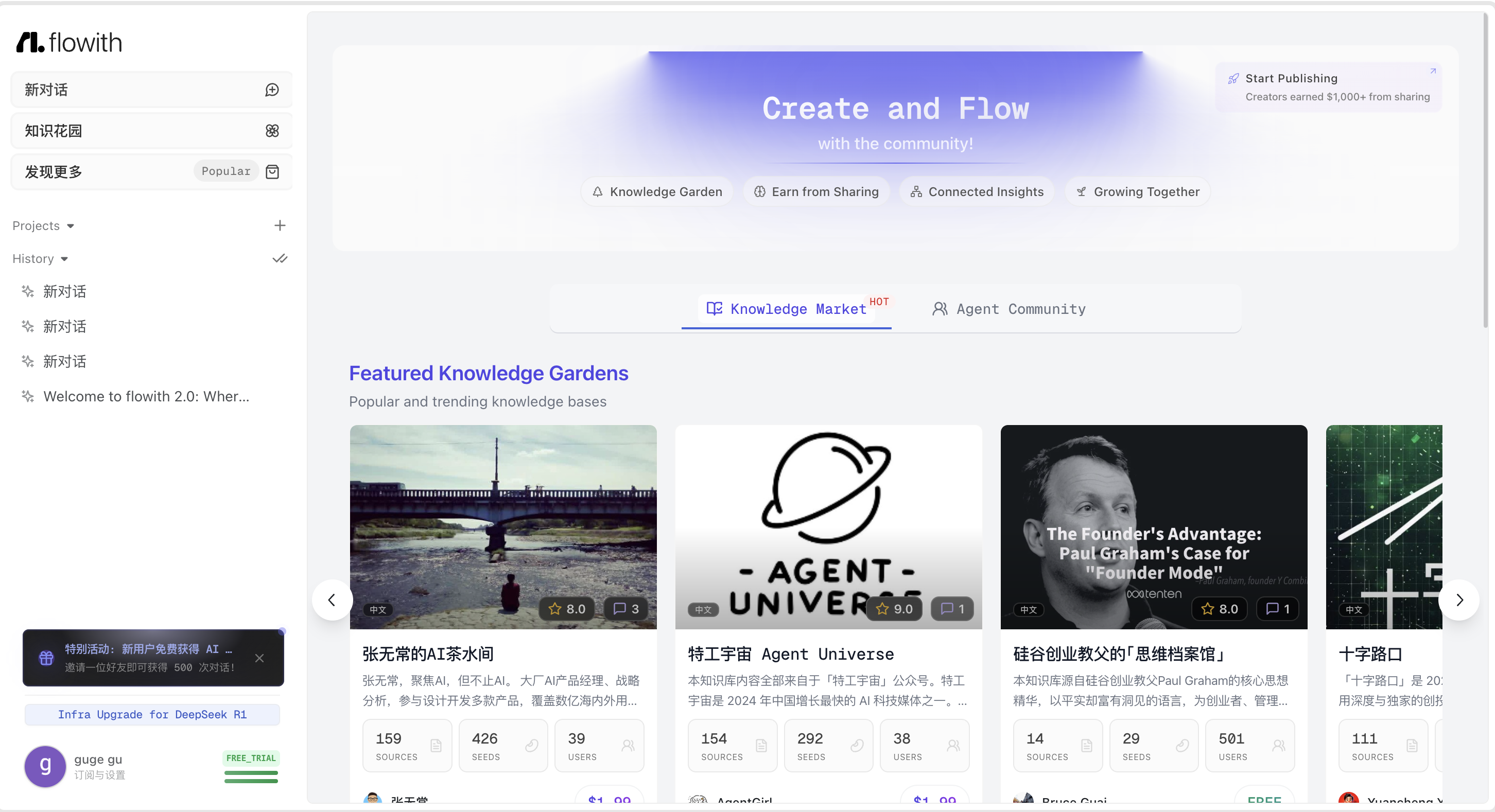Screen dimensions: 1495x812
Task: Click the star rating 9.0 on Agent Universe
Action: click(x=894, y=609)
